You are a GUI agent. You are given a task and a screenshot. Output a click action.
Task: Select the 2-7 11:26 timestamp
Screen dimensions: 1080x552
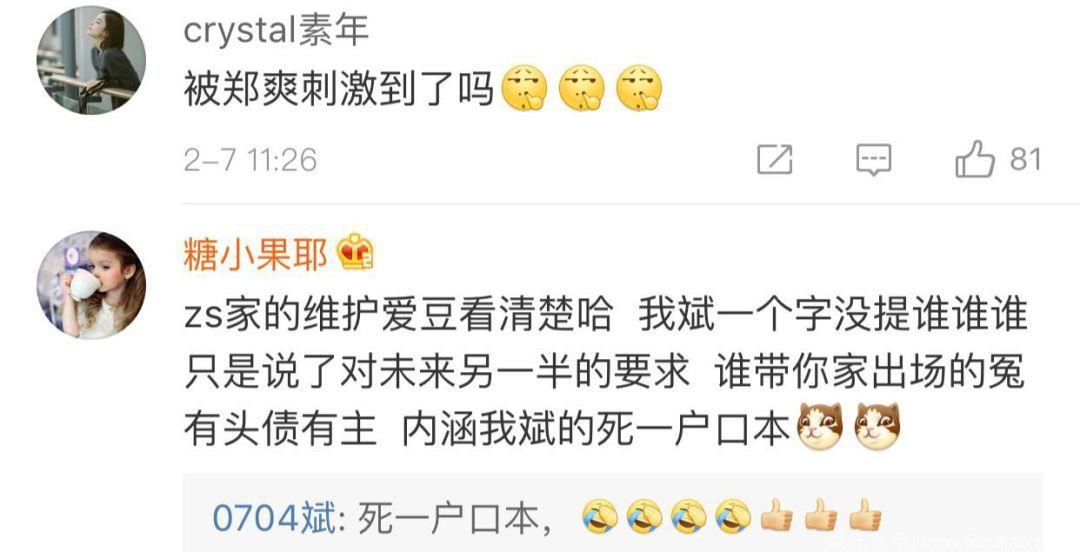tap(250, 161)
